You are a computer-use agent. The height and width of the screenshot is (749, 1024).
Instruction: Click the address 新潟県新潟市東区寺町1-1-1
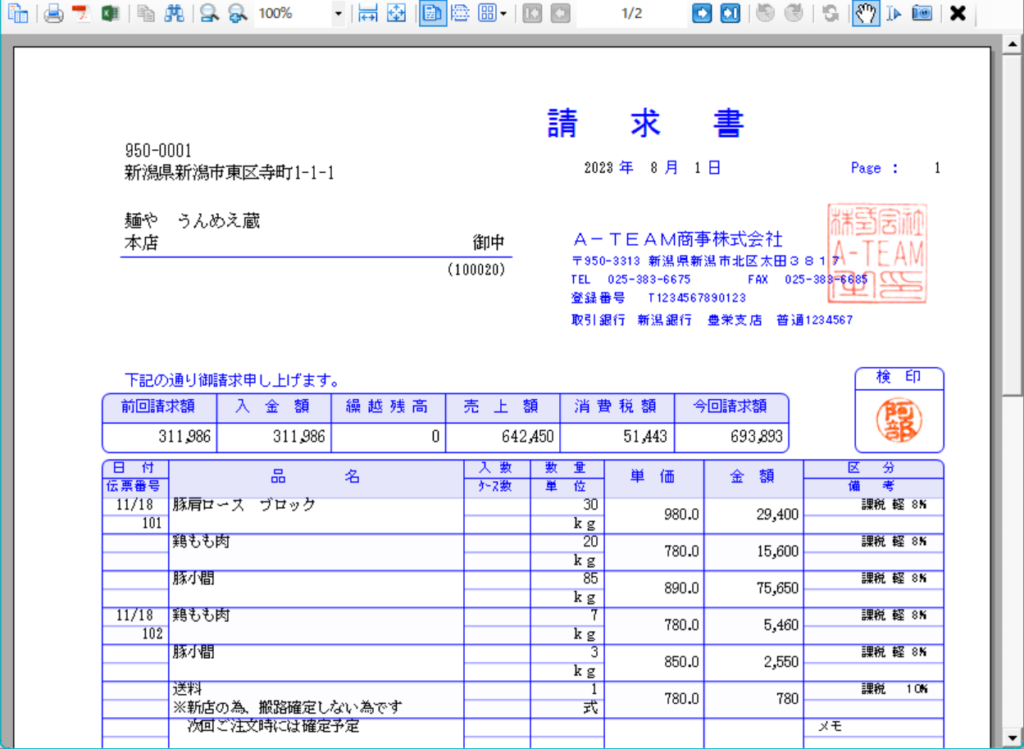[x=229, y=173]
